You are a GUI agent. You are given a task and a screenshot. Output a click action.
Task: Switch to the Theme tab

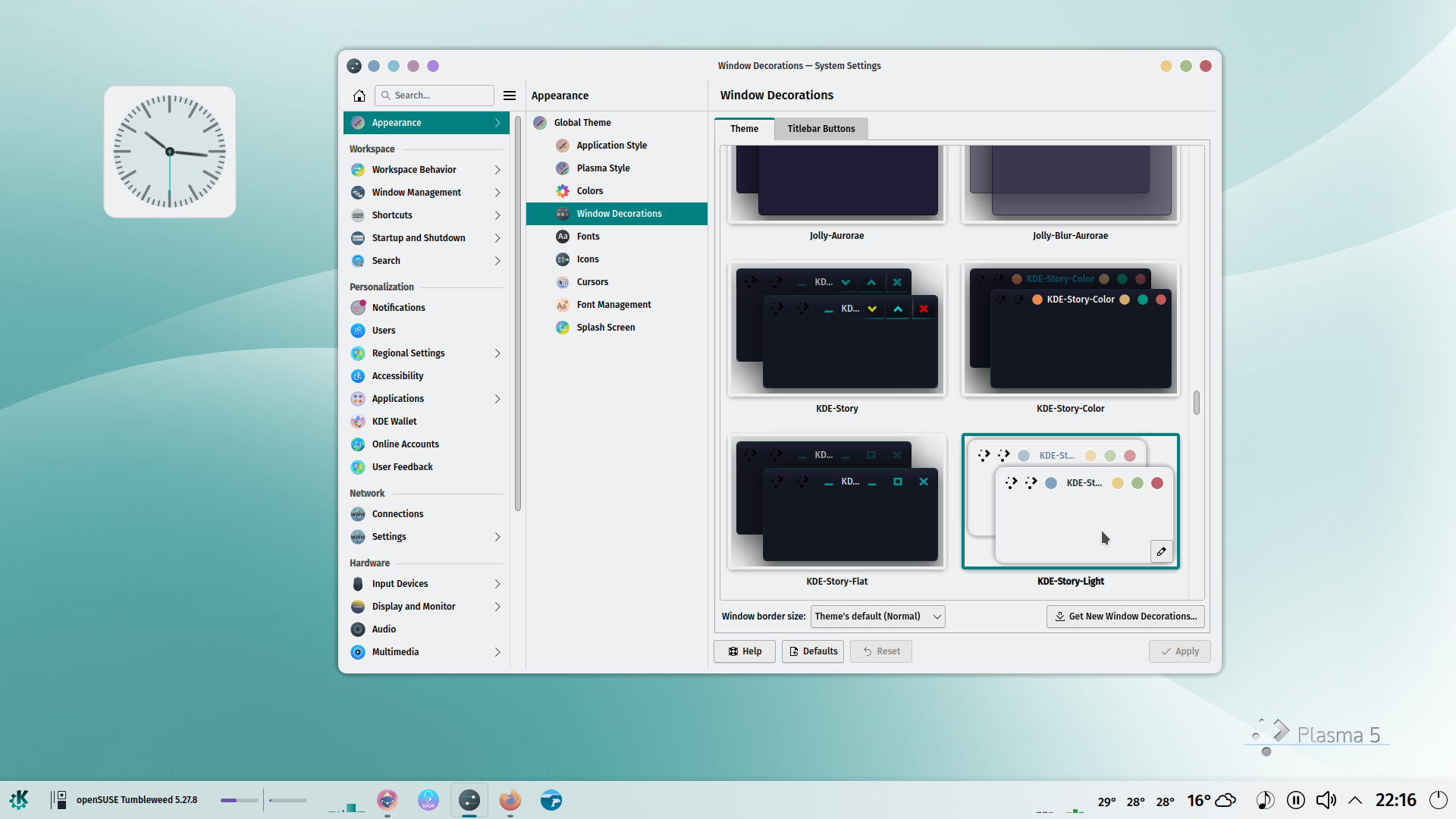(744, 129)
